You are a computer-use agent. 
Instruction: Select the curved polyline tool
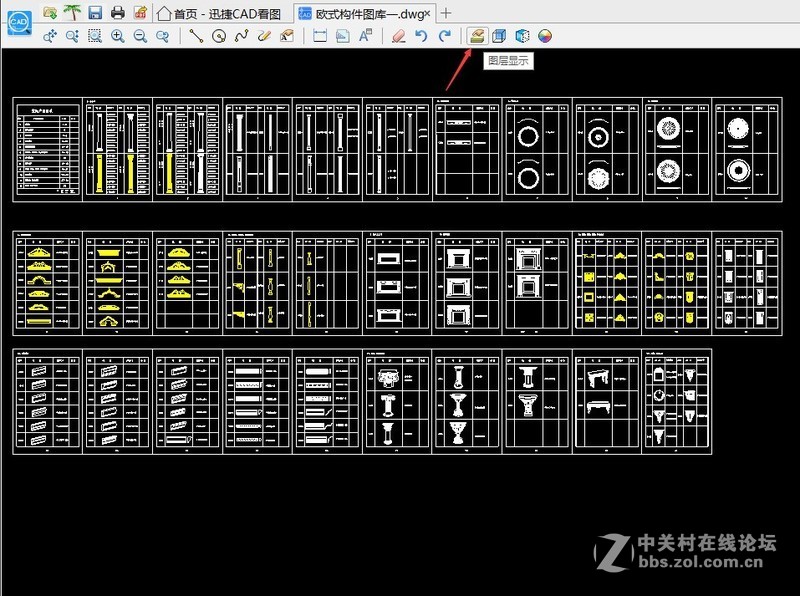(241, 36)
